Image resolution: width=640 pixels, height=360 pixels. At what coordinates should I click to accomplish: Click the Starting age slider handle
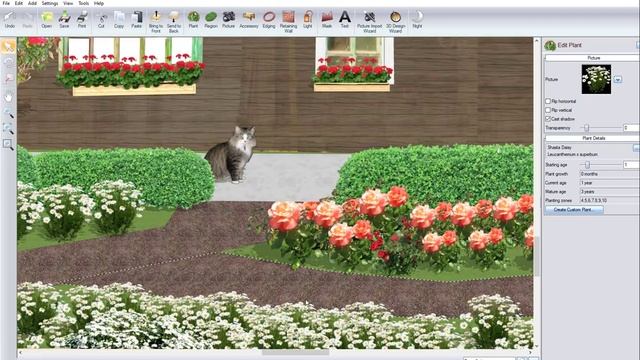(x=587, y=165)
